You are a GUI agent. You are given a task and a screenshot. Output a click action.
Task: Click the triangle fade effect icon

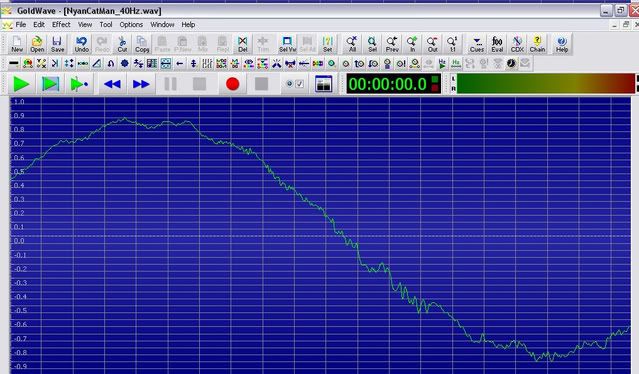(97, 63)
